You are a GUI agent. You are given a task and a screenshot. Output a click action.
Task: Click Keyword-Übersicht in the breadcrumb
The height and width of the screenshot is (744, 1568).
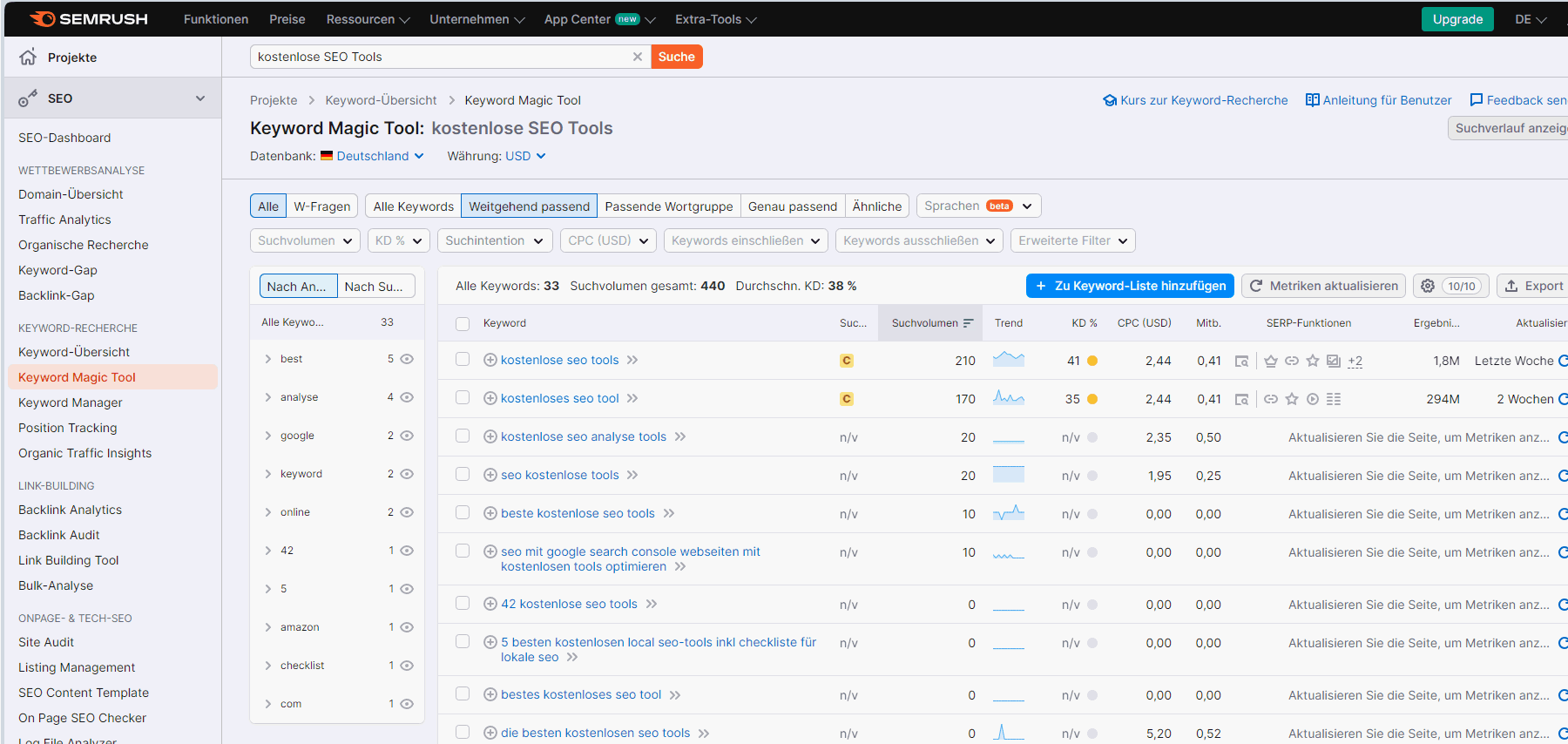pyautogui.click(x=381, y=100)
